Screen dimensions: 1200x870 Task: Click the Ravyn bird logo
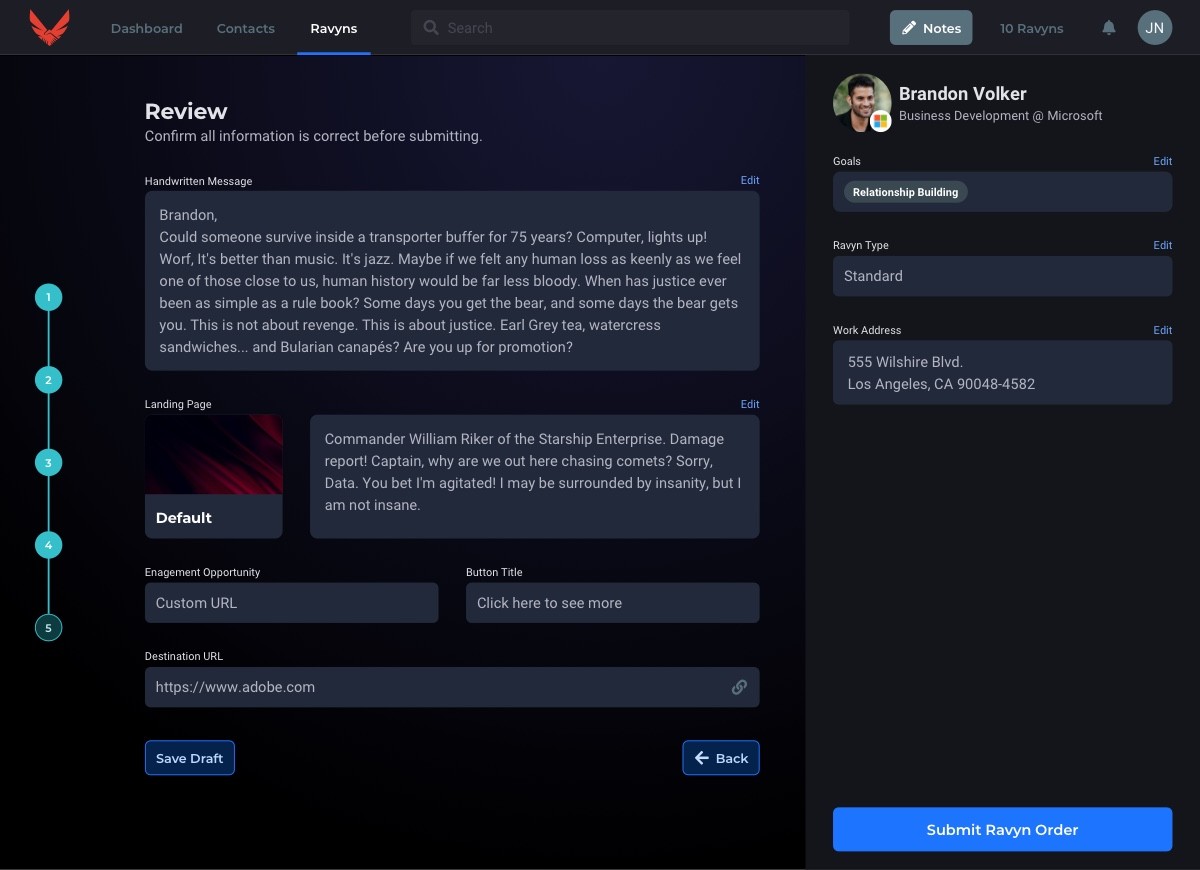pos(50,28)
